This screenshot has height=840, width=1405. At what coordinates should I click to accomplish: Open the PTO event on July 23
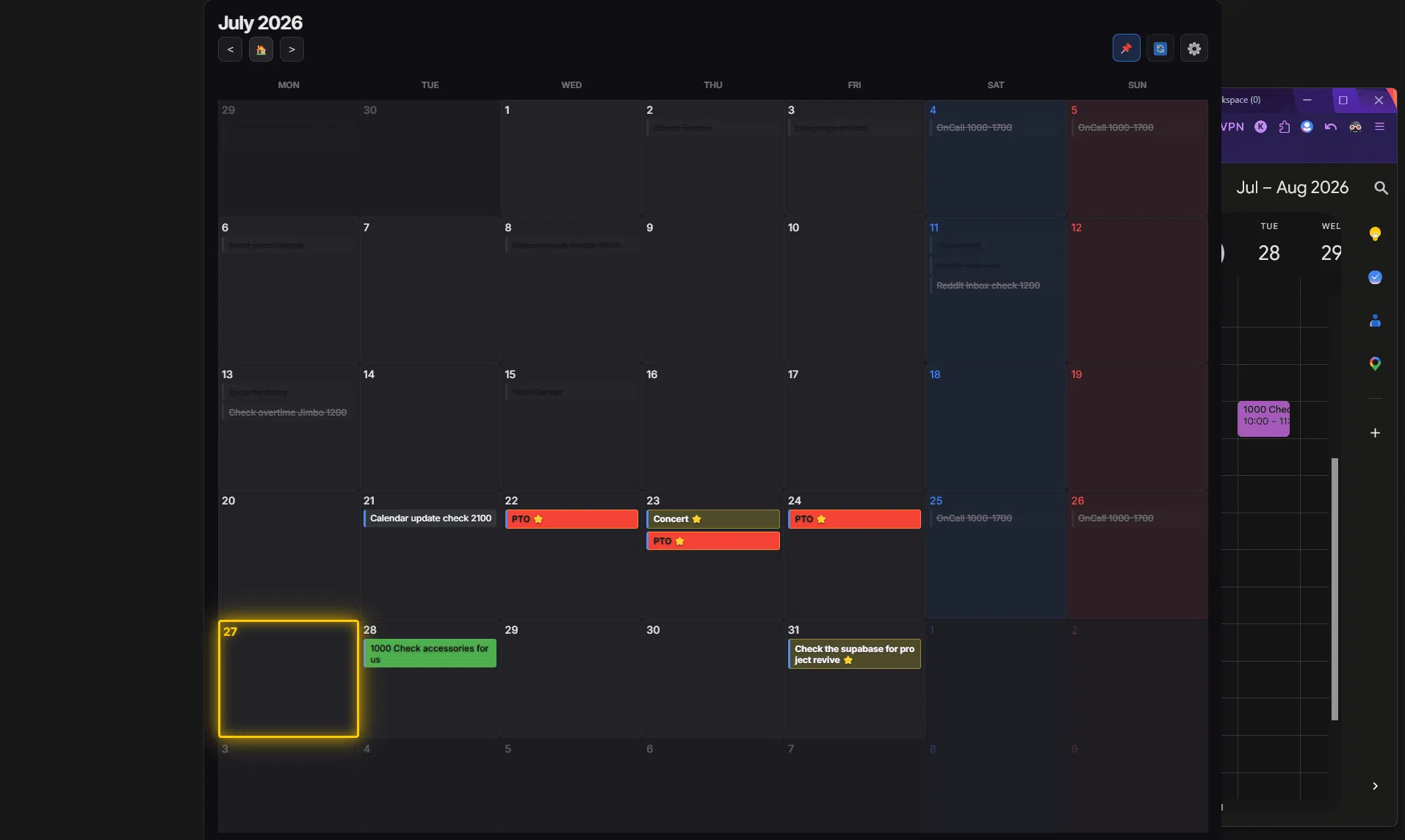click(712, 541)
